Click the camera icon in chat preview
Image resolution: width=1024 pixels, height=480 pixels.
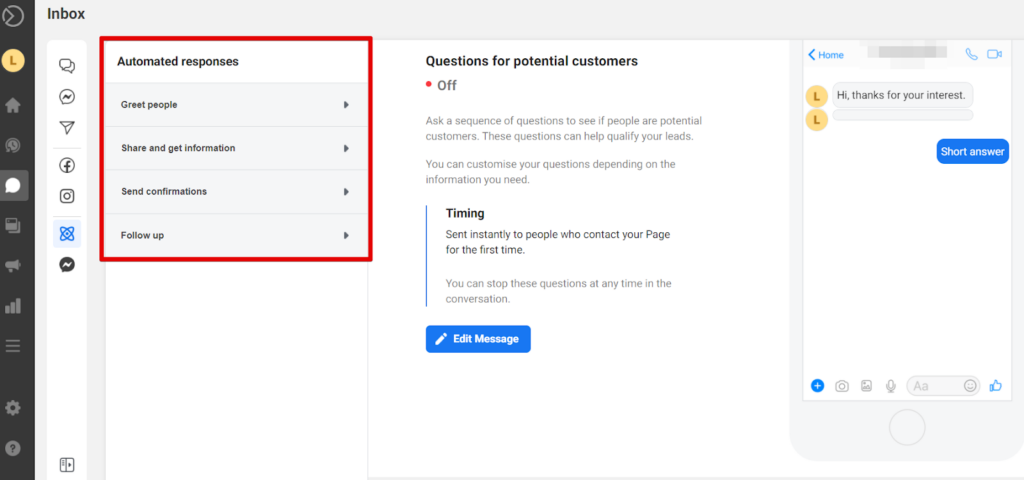pos(842,386)
